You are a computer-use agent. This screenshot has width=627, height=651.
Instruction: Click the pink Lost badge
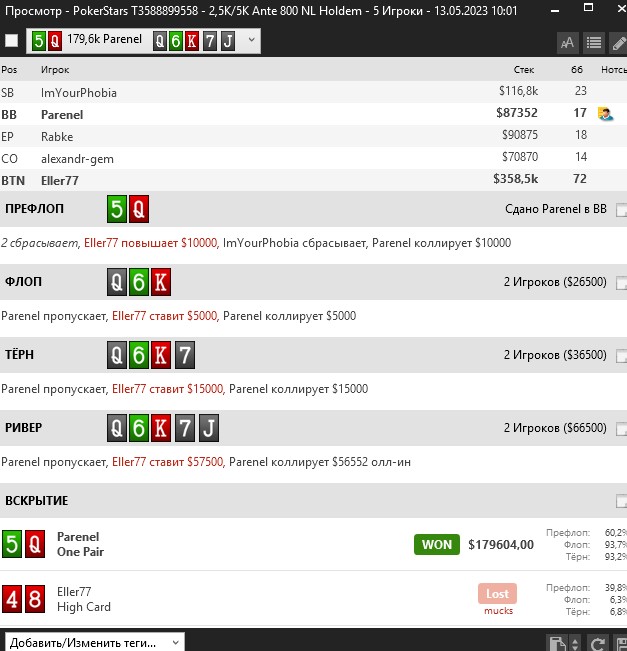tap(497, 594)
